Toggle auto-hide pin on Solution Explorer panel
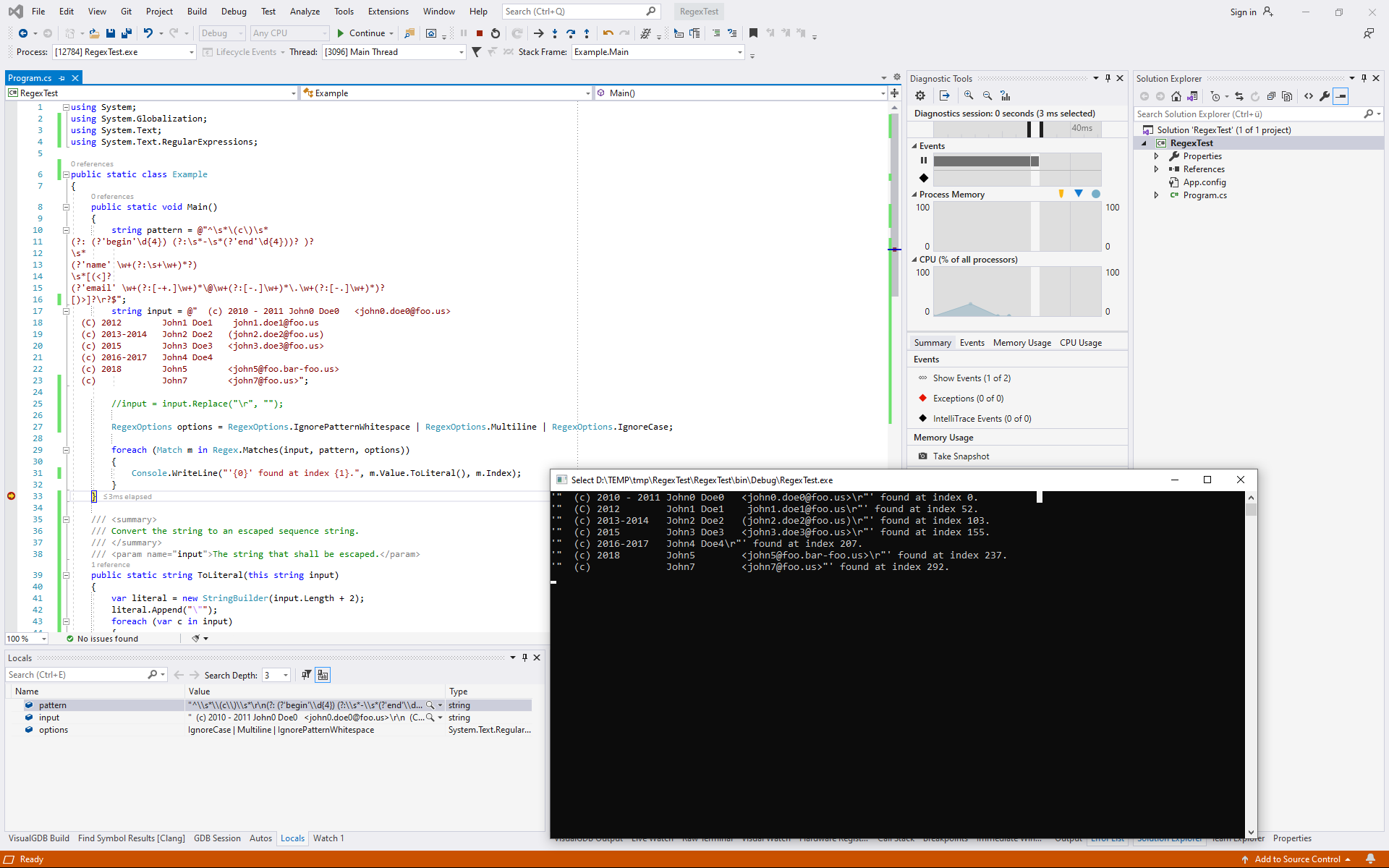 [1364, 78]
